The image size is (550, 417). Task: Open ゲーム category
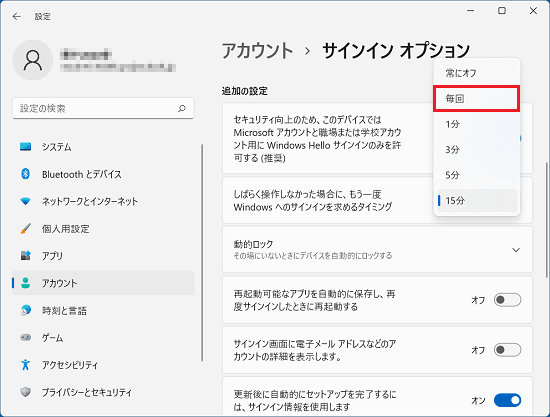103,338
